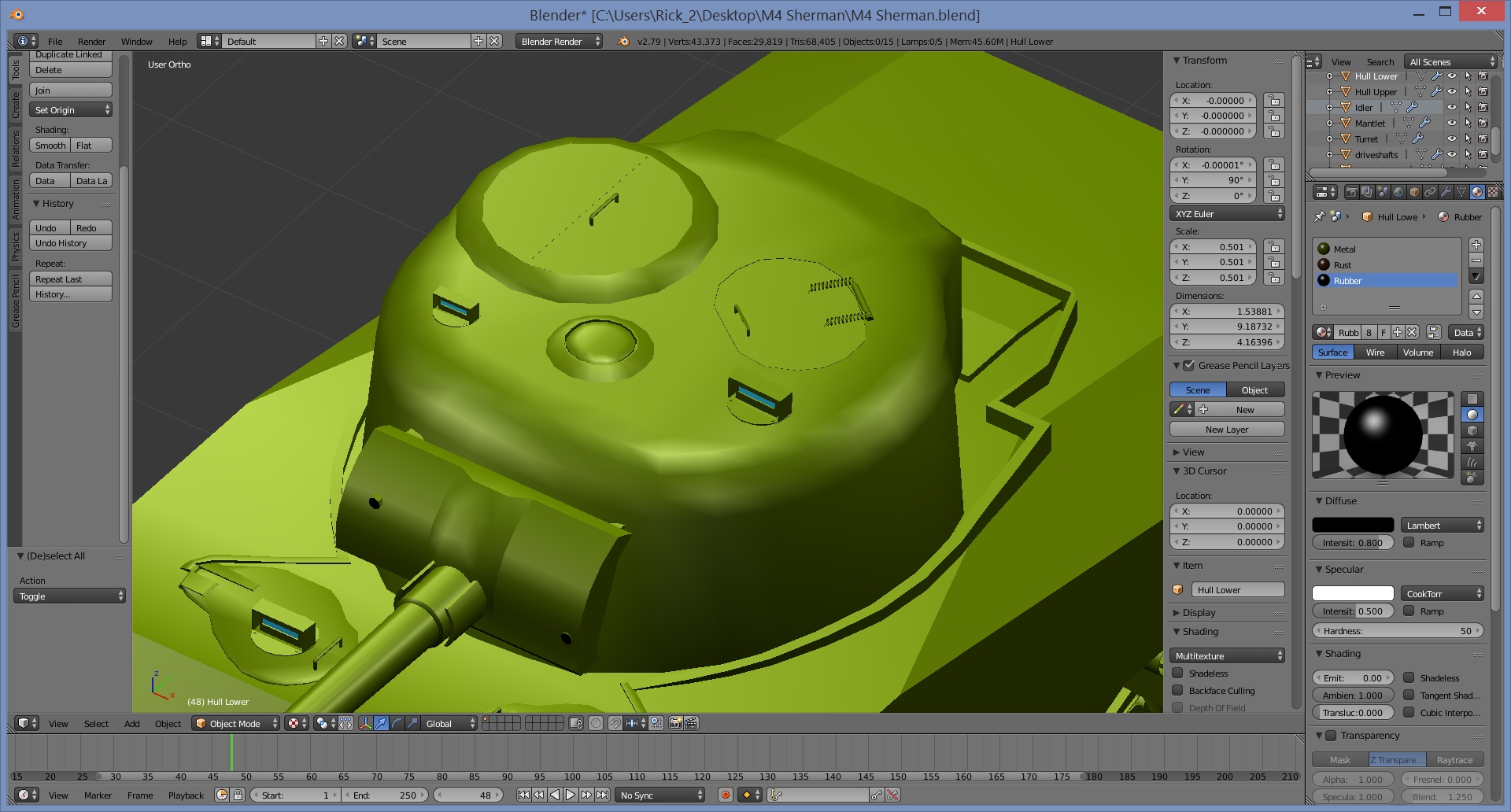This screenshot has width=1511, height=812.
Task: Open the Global orientation dropdown
Action: 450,723
